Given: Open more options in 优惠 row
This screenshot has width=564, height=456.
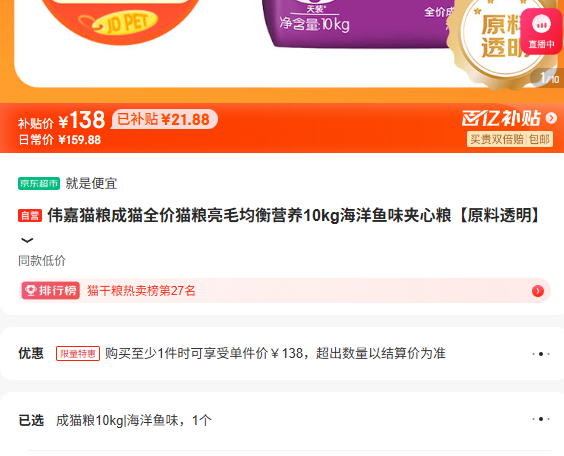Looking at the screenshot, I should [x=541, y=354].
